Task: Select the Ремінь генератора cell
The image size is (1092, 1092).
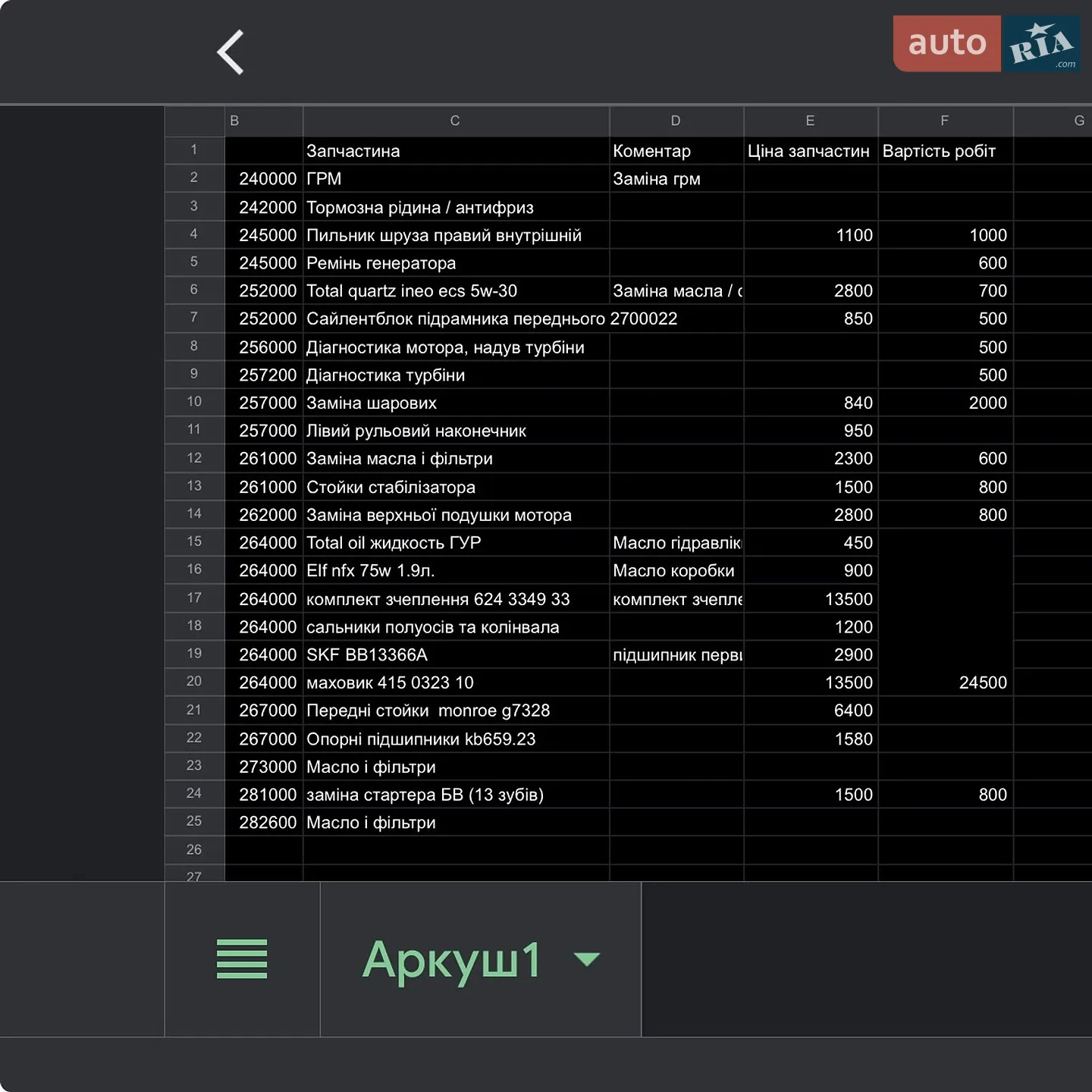Action: click(x=456, y=263)
